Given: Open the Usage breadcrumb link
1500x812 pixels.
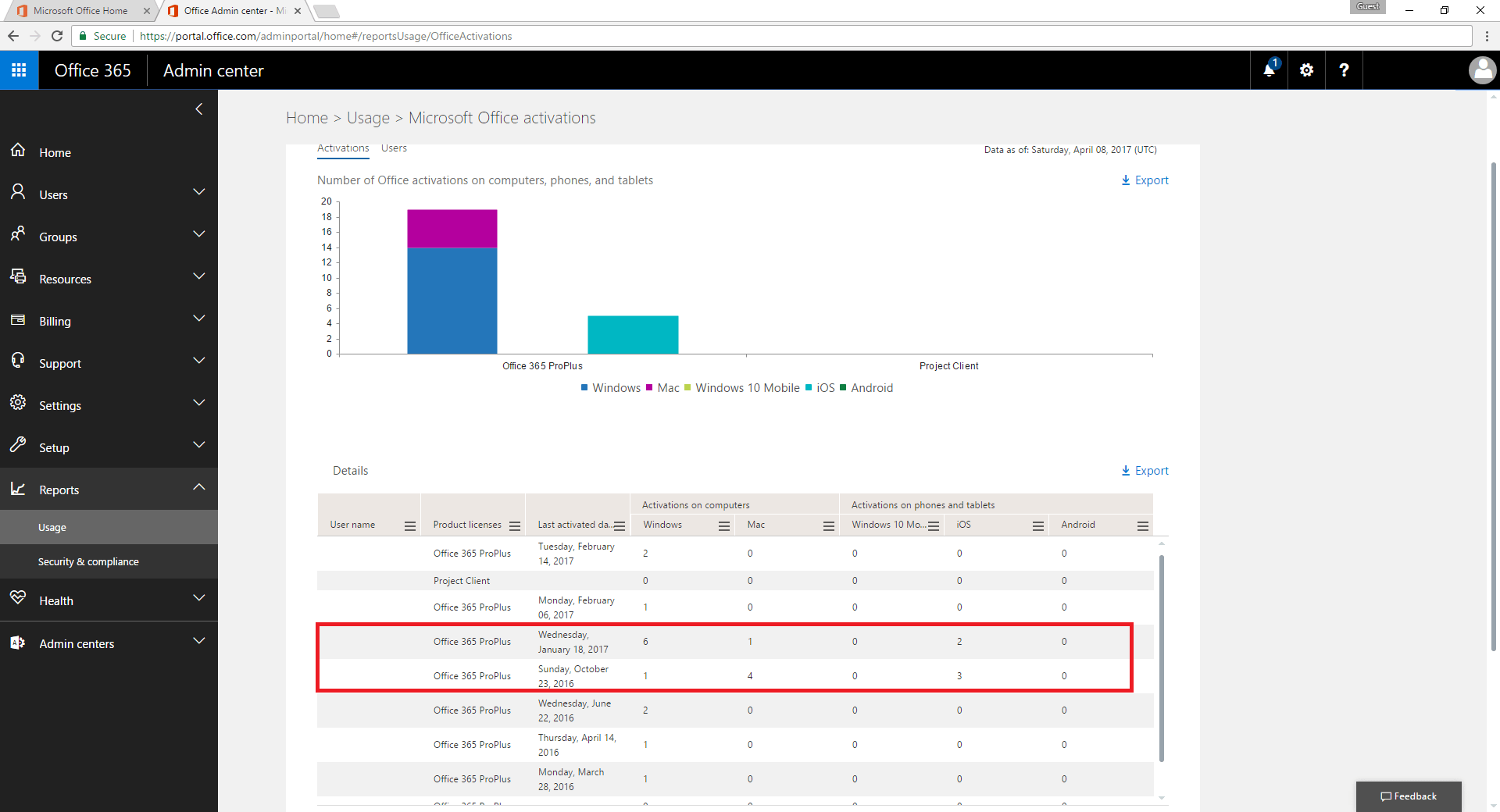Looking at the screenshot, I should click(x=368, y=117).
